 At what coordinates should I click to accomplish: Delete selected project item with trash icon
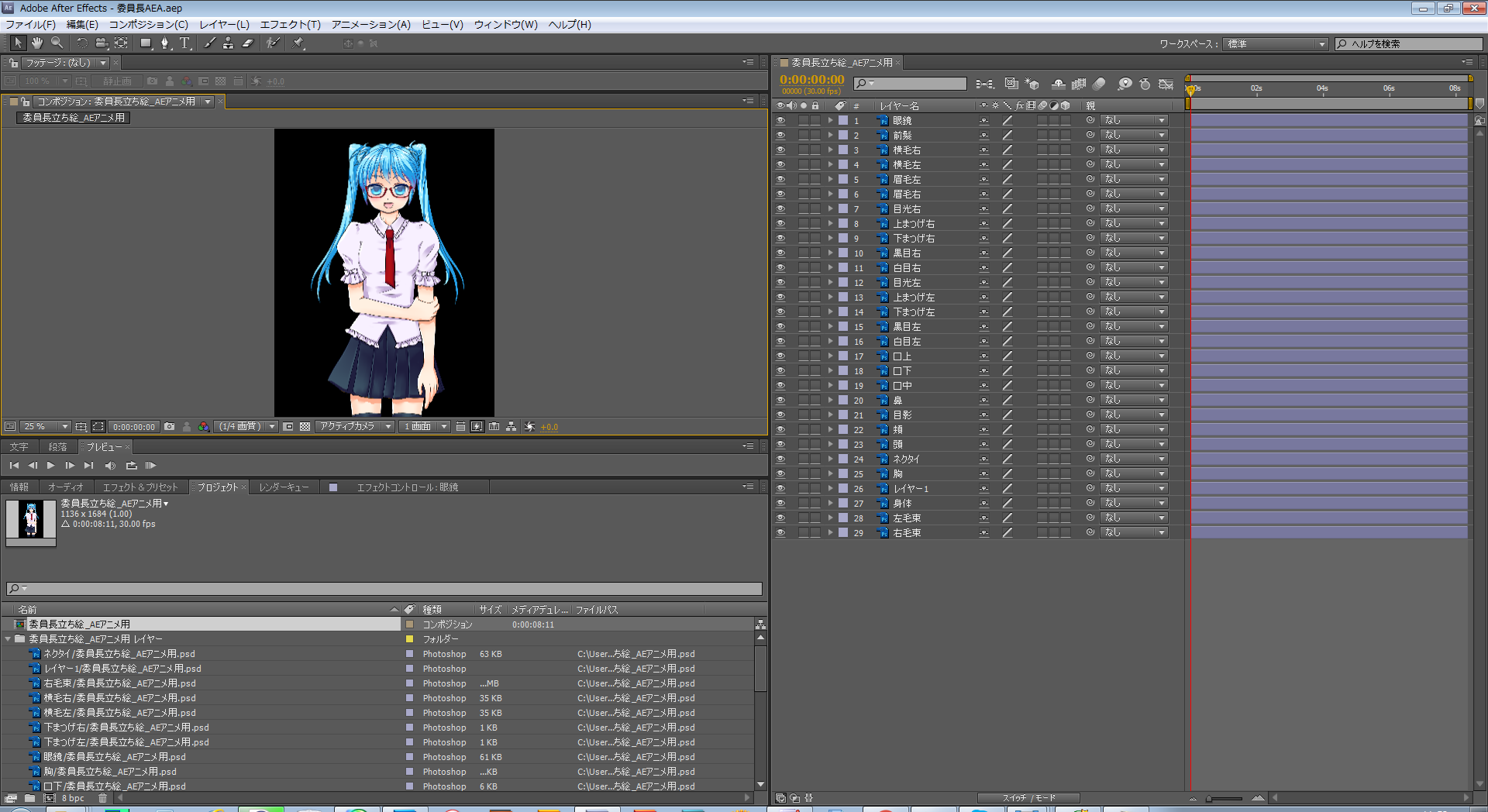tap(102, 798)
